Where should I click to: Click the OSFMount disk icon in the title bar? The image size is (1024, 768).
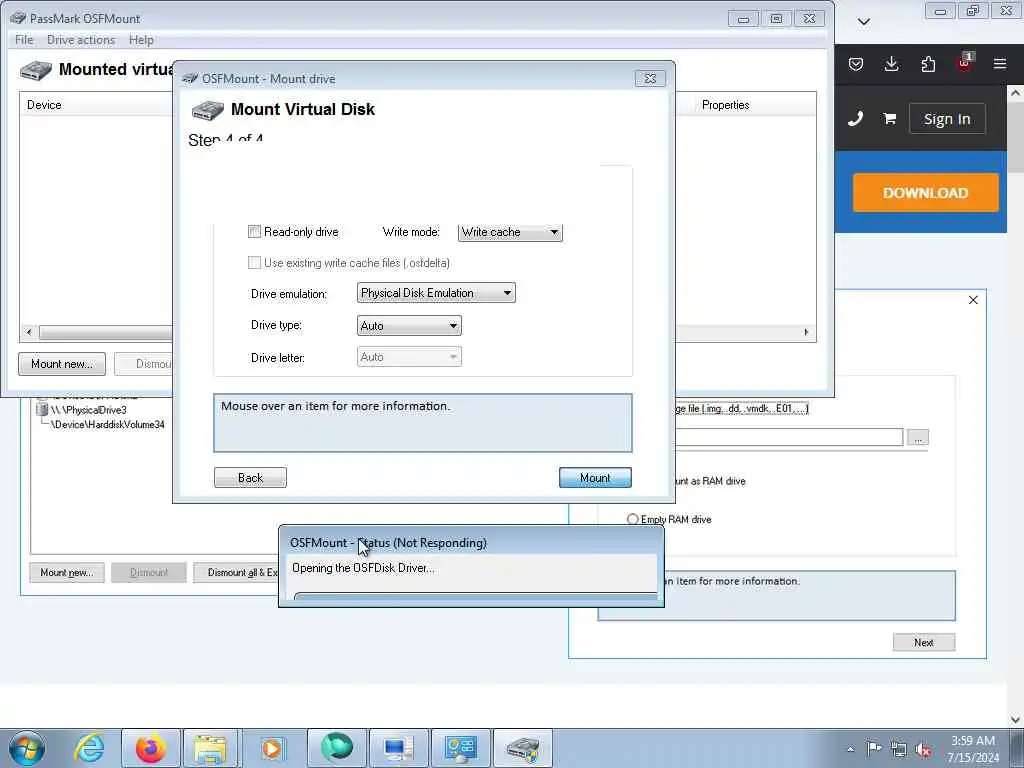tap(18, 18)
